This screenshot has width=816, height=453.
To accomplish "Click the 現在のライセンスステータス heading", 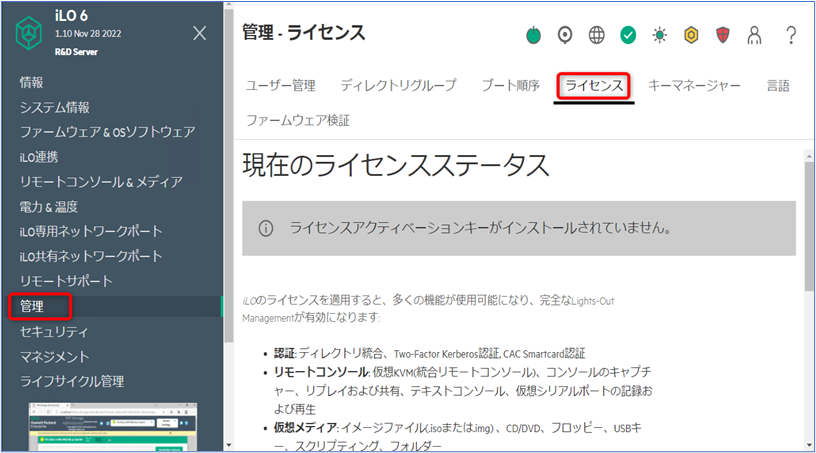I will pos(396,165).
